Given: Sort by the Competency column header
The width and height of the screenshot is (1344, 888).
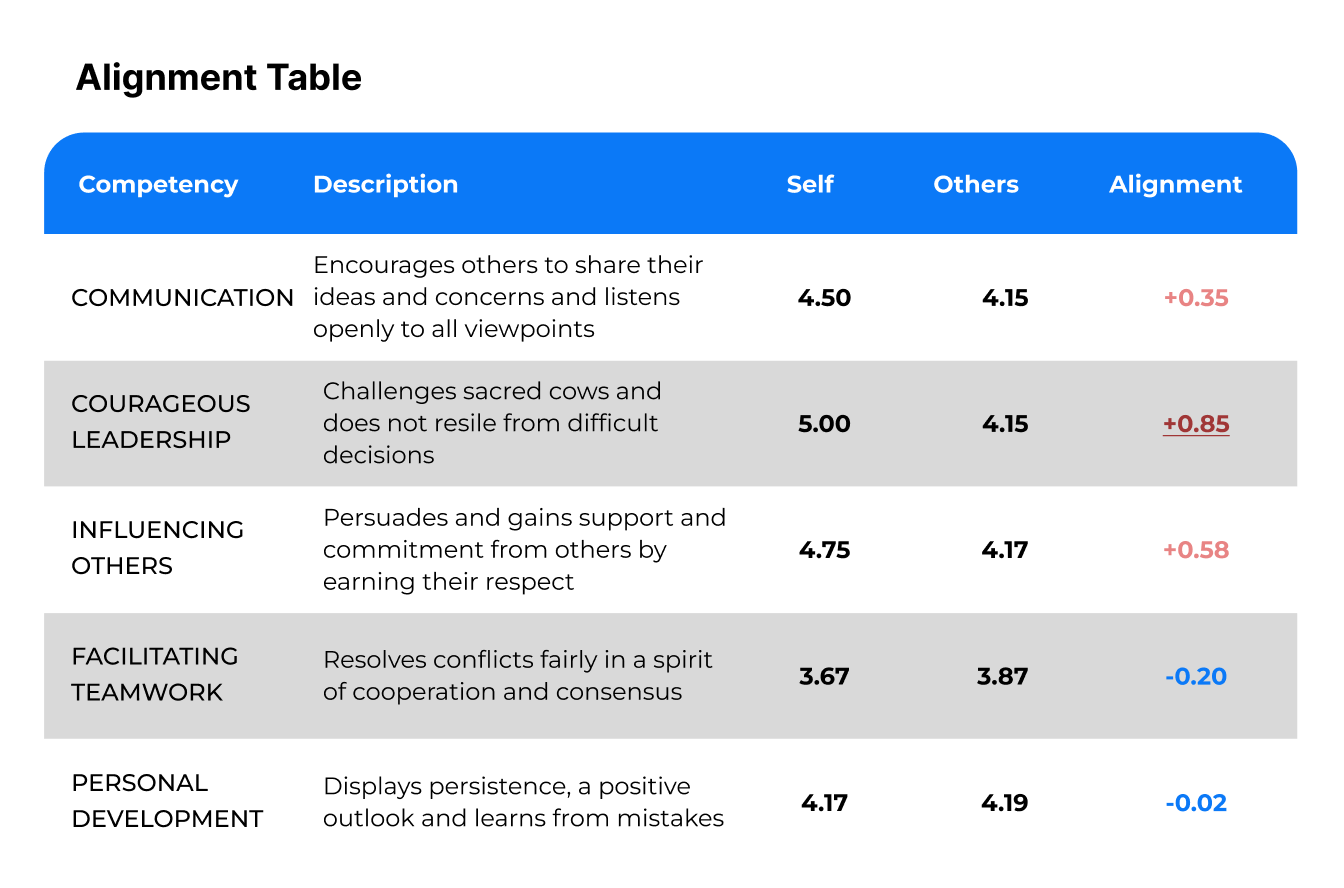Looking at the screenshot, I should pyautogui.click(x=158, y=185).
